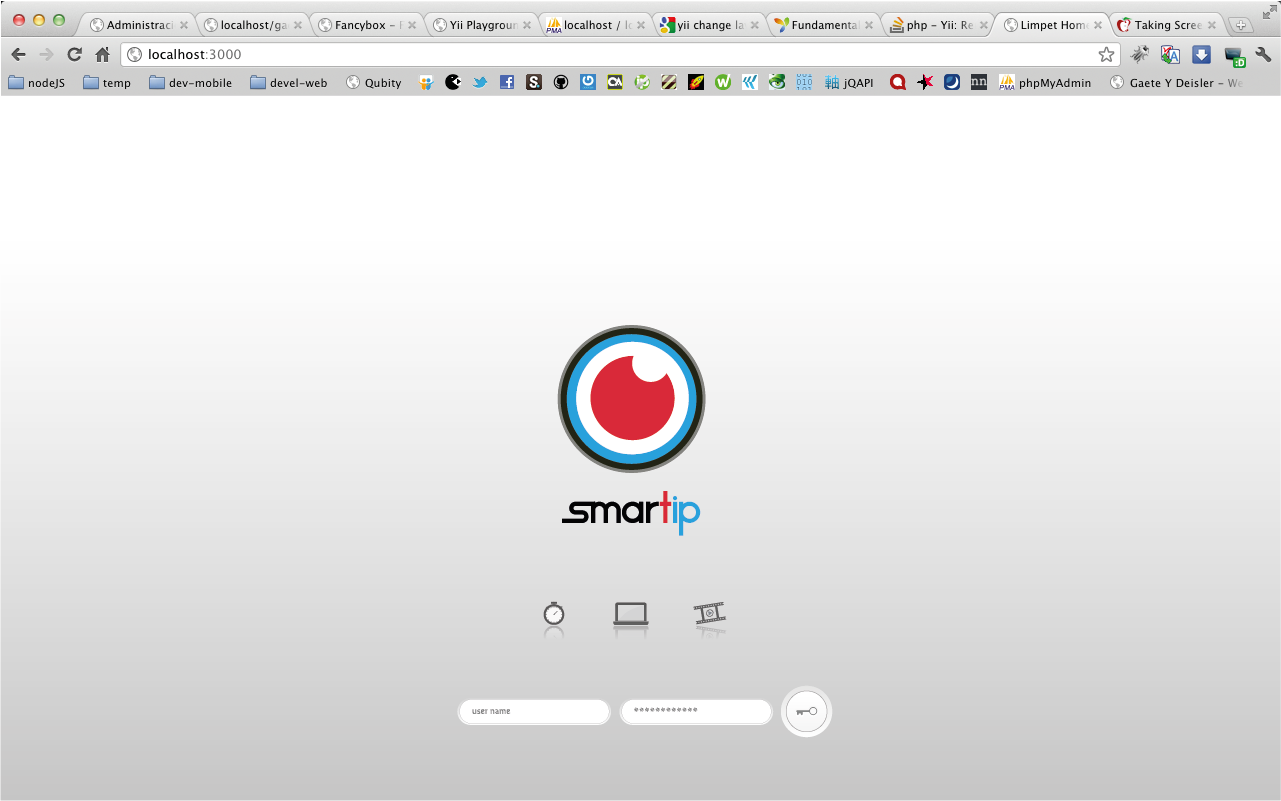Open the nodeJS bookmark folder
The width and height of the screenshot is (1281, 801).
(37, 83)
